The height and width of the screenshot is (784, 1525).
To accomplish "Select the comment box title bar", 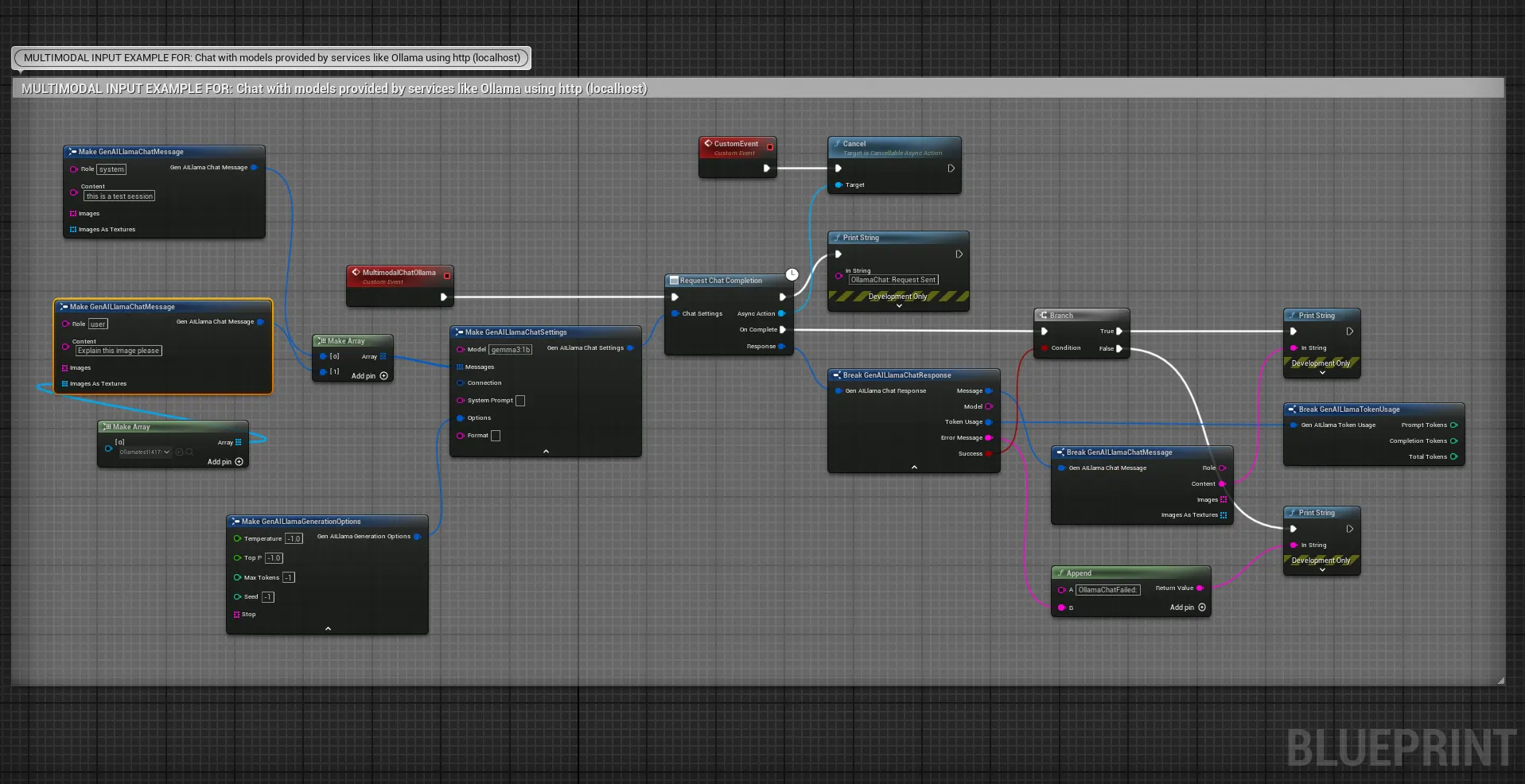I will pos(757,88).
